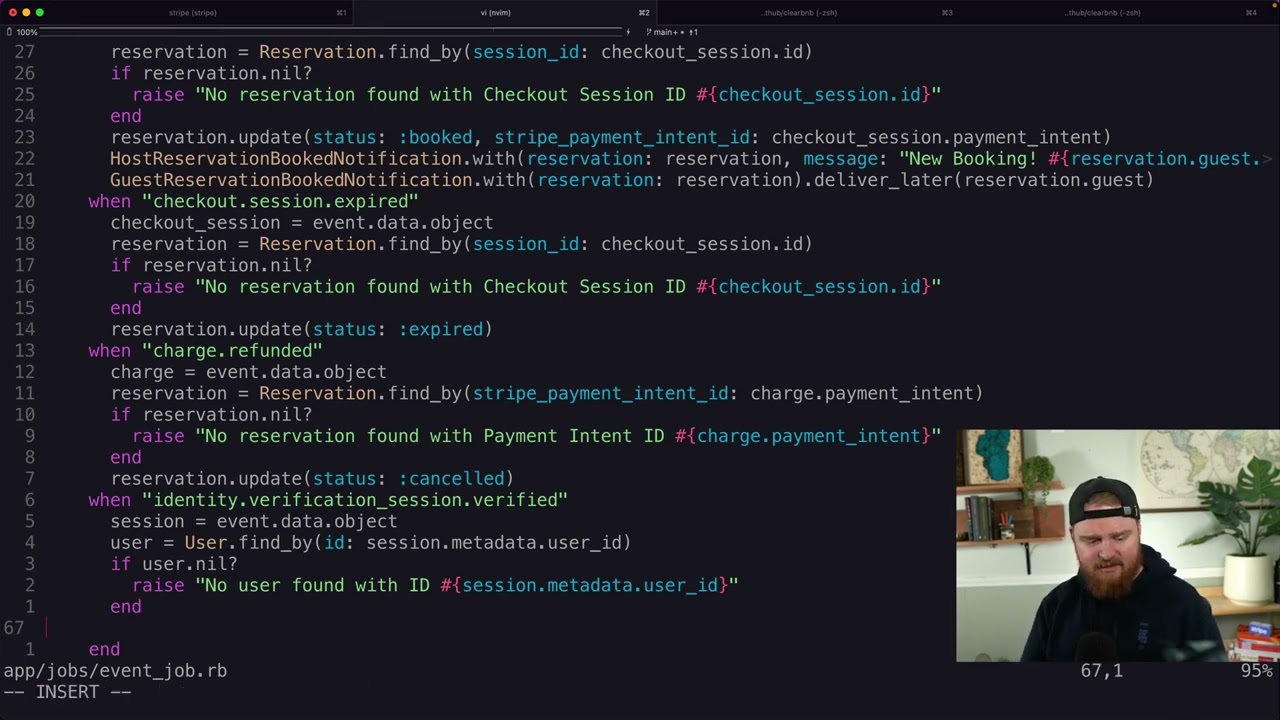Click 'checkout_session = event.data.object' line
The width and height of the screenshot is (1280, 720).
click(301, 223)
